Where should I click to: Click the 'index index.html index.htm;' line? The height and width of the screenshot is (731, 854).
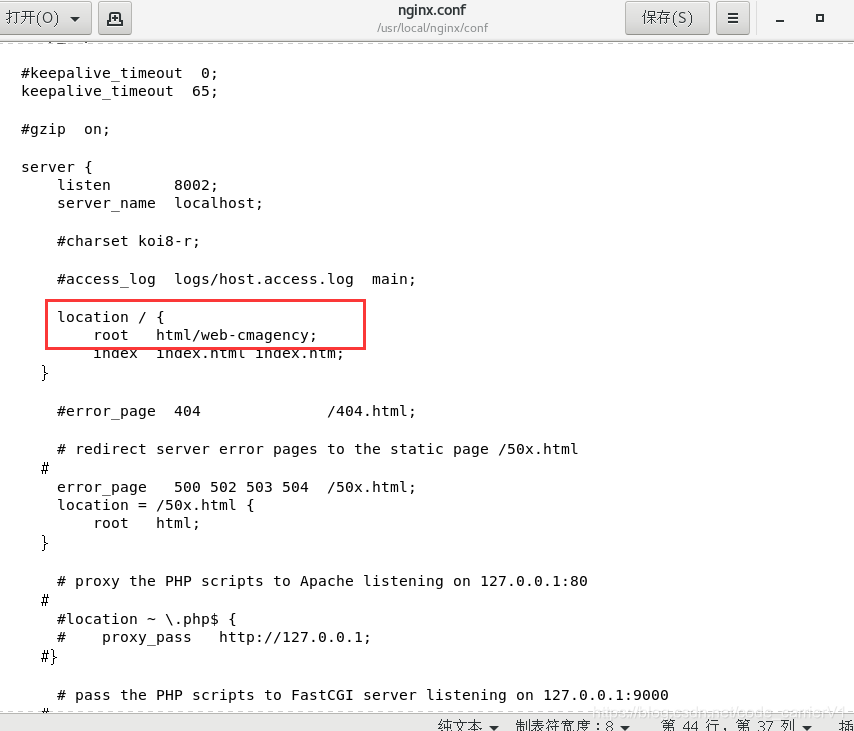pyautogui.click(x=218, y=353)
